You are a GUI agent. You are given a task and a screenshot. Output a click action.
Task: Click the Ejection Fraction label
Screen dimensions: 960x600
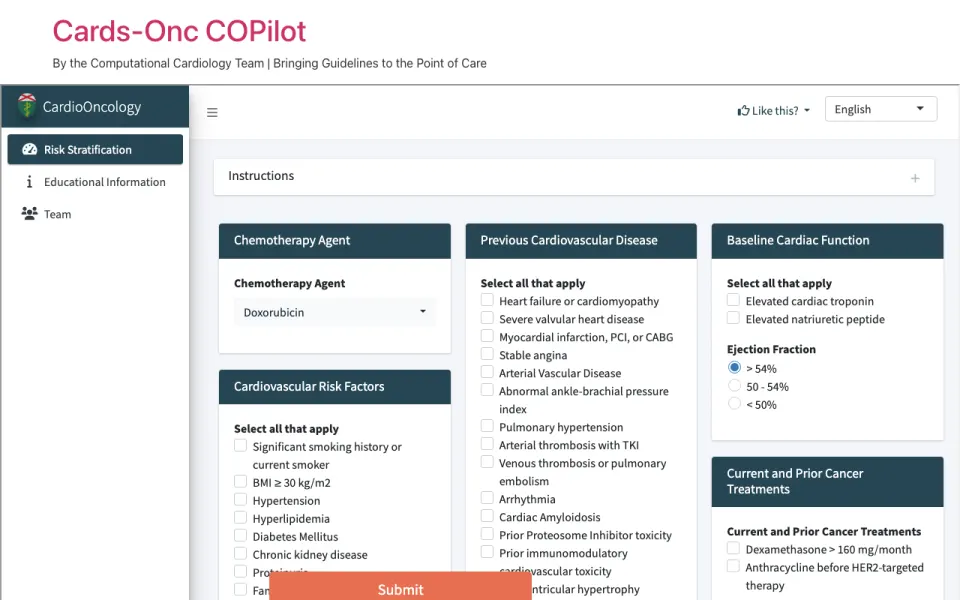[771, 349]
